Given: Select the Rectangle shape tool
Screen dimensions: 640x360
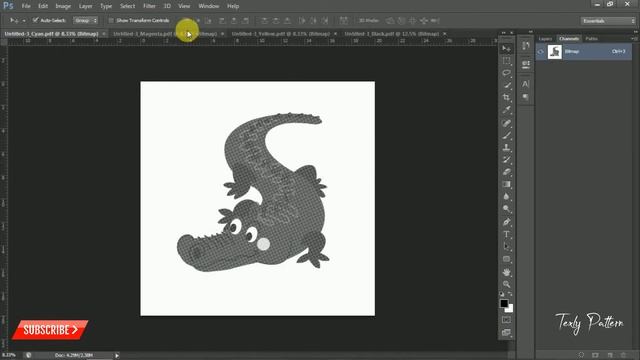Looking at the screenshot, I should click(506, 259).
